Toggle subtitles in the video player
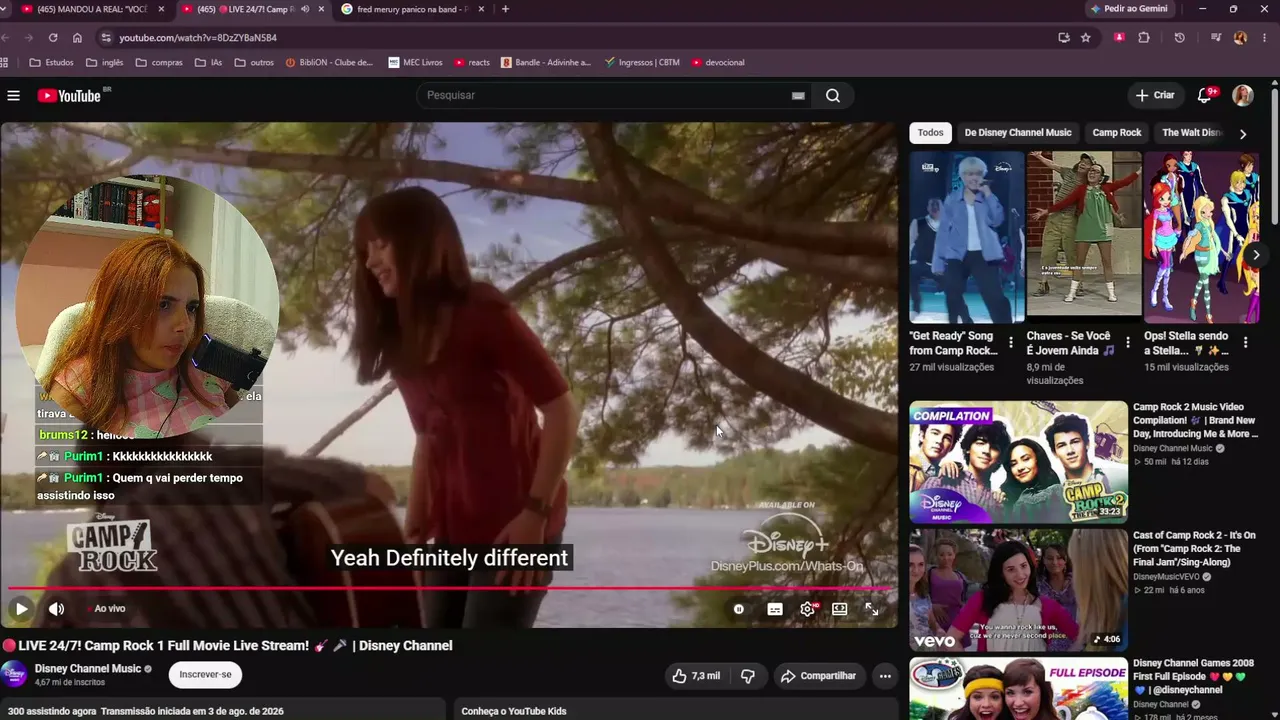1280x720 pixels. click(x=775, y=609)
